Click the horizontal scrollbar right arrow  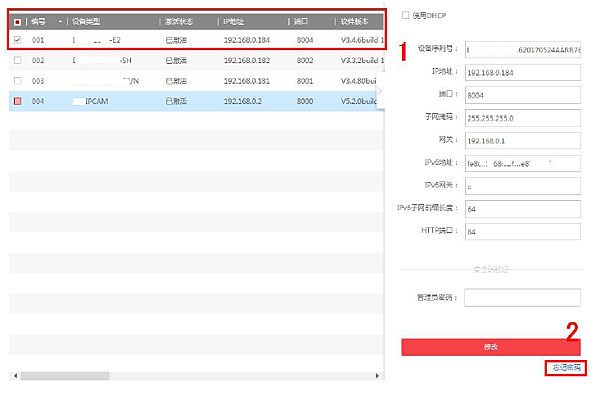377,376
